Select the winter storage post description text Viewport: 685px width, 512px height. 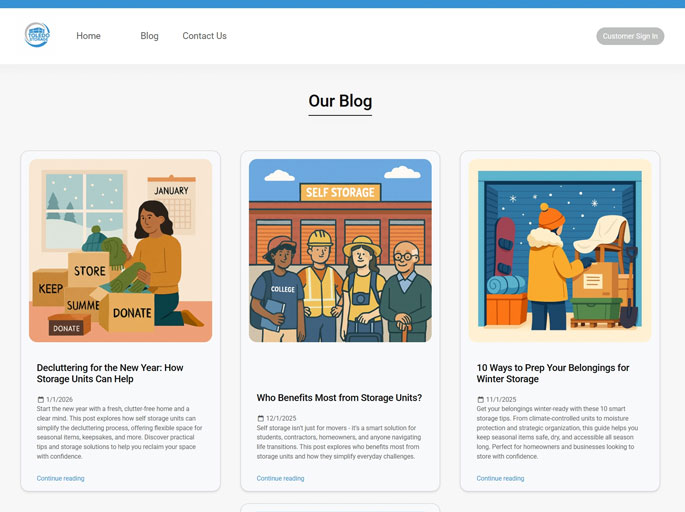(x=560, y=432)
